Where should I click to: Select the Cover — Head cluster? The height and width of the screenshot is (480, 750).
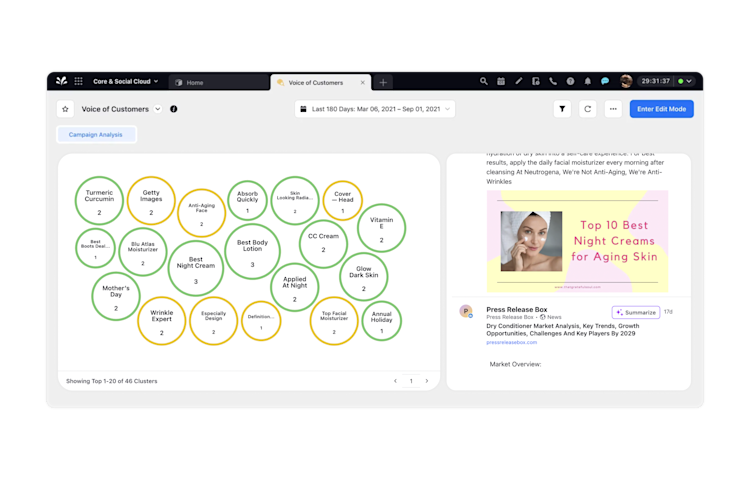(x=342, y=200)
